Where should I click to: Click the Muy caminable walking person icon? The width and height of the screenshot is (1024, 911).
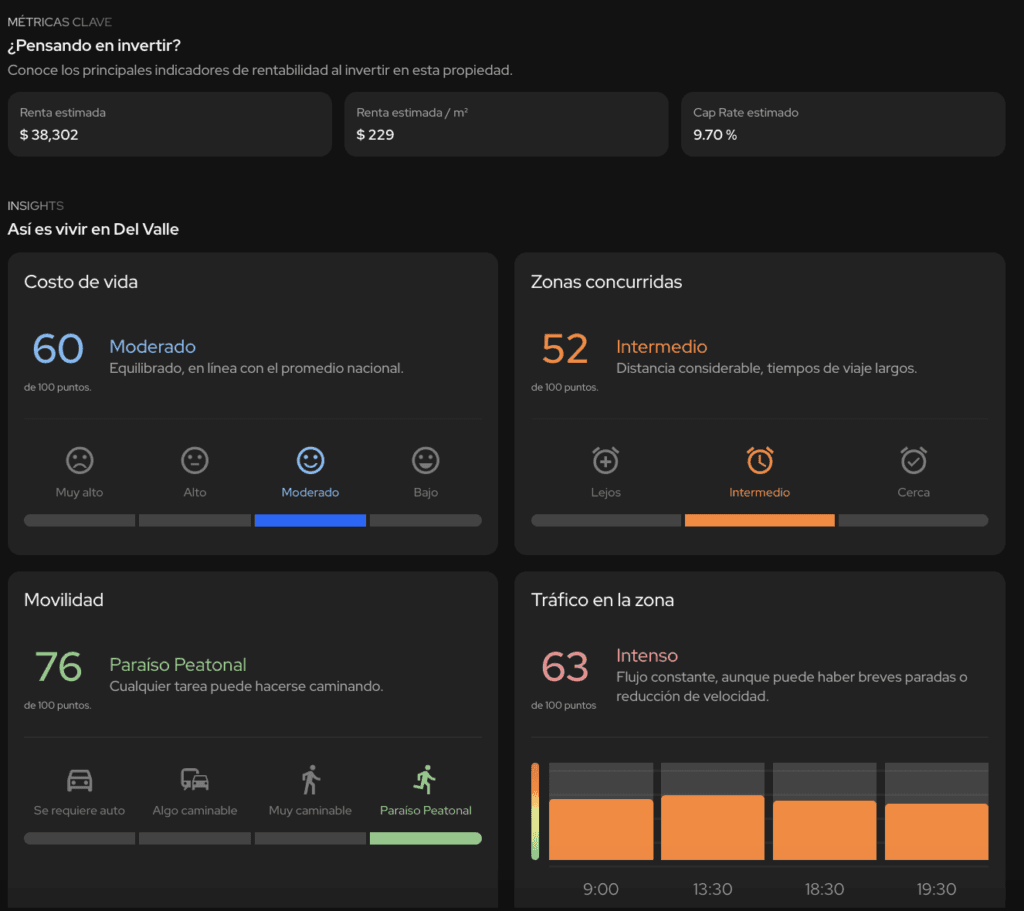pyautogui.click(x=311, y=780)
